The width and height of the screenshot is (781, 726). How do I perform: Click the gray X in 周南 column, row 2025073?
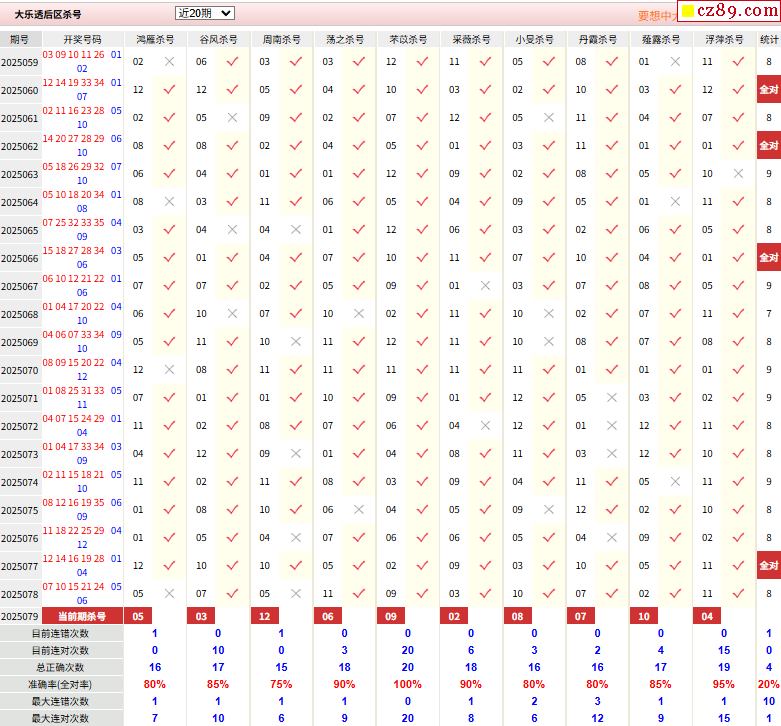pyautogui.click(x=296, y=454)
